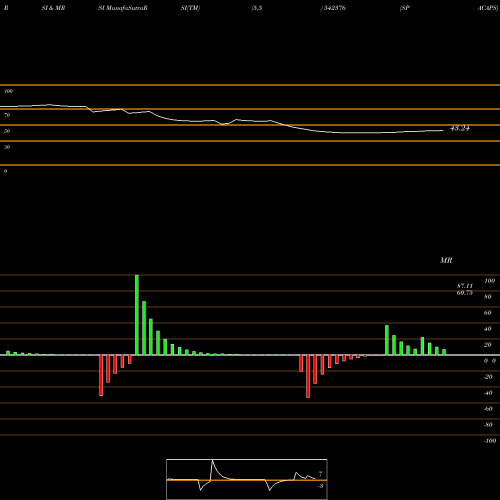
Task: Click the value 7 in mini chart
Action: point(321,473)
